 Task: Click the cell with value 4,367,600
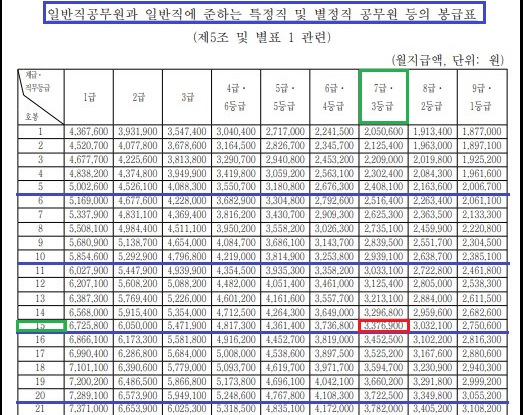point(89,132)
